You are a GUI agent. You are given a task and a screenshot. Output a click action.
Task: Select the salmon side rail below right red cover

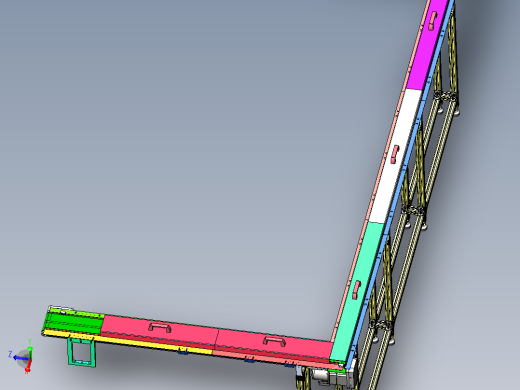click(277, 359)
